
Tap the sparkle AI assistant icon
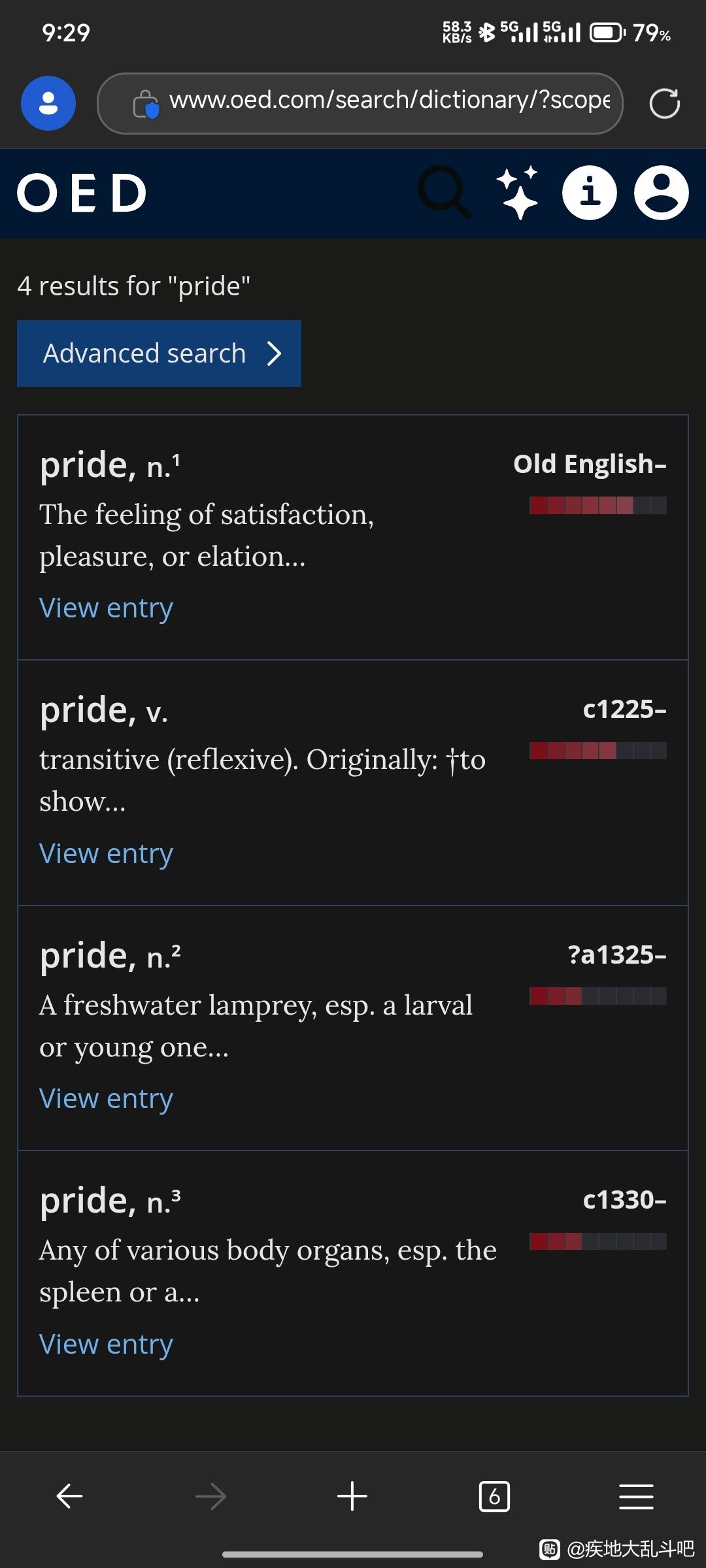tap(518, 193)
